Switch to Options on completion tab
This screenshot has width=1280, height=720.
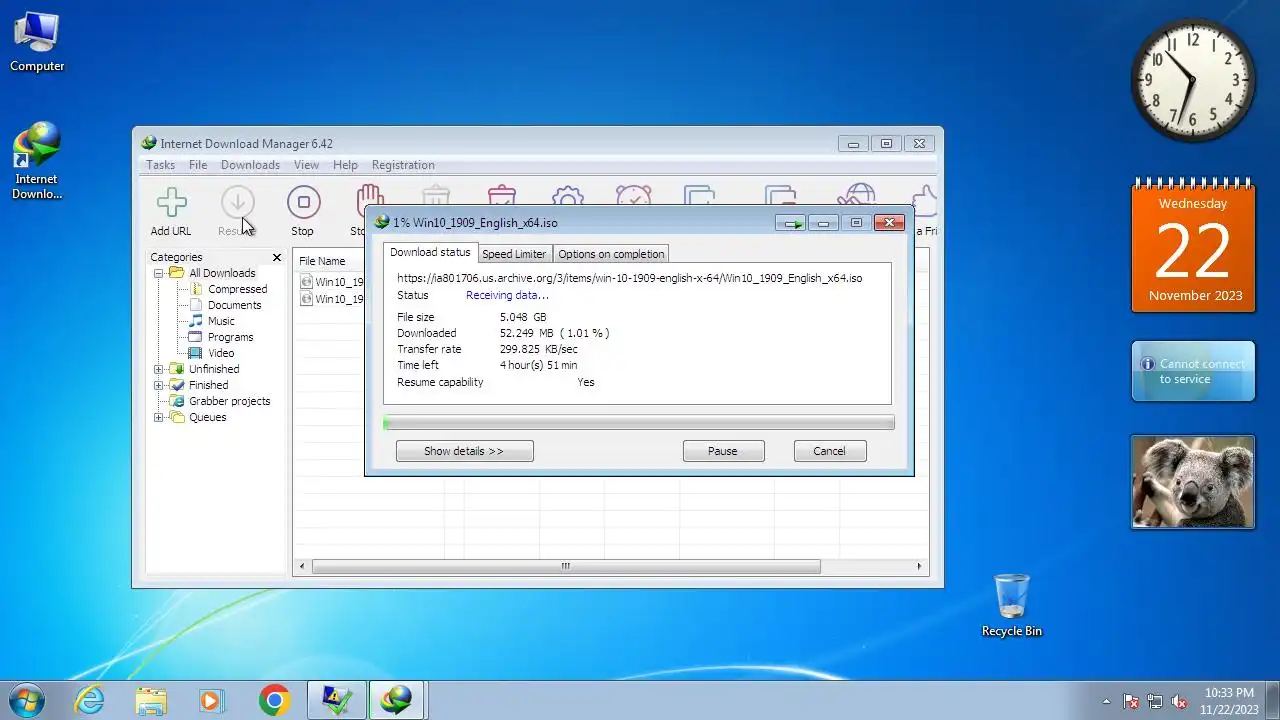(611, 254)
